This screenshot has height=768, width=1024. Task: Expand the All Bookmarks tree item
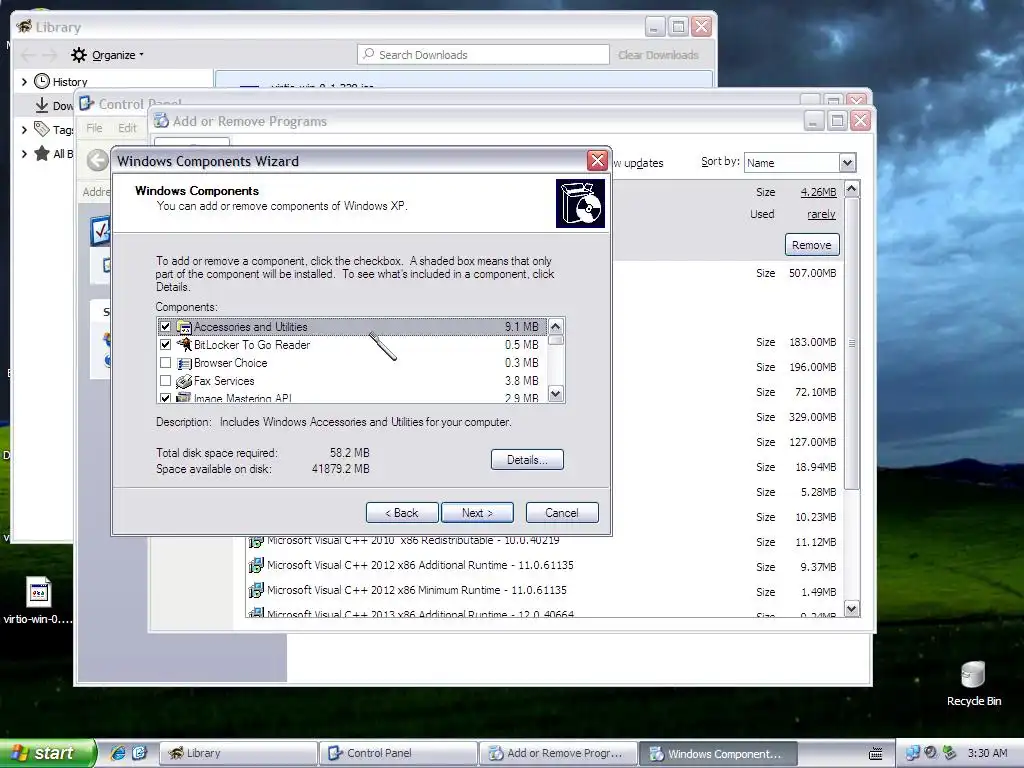tap(24, 153)
